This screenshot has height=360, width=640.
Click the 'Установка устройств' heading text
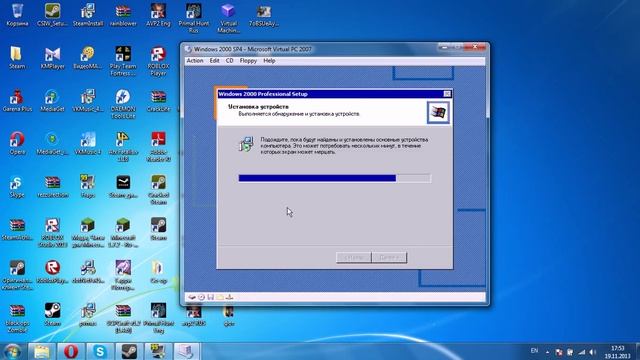tap(258, 107)
